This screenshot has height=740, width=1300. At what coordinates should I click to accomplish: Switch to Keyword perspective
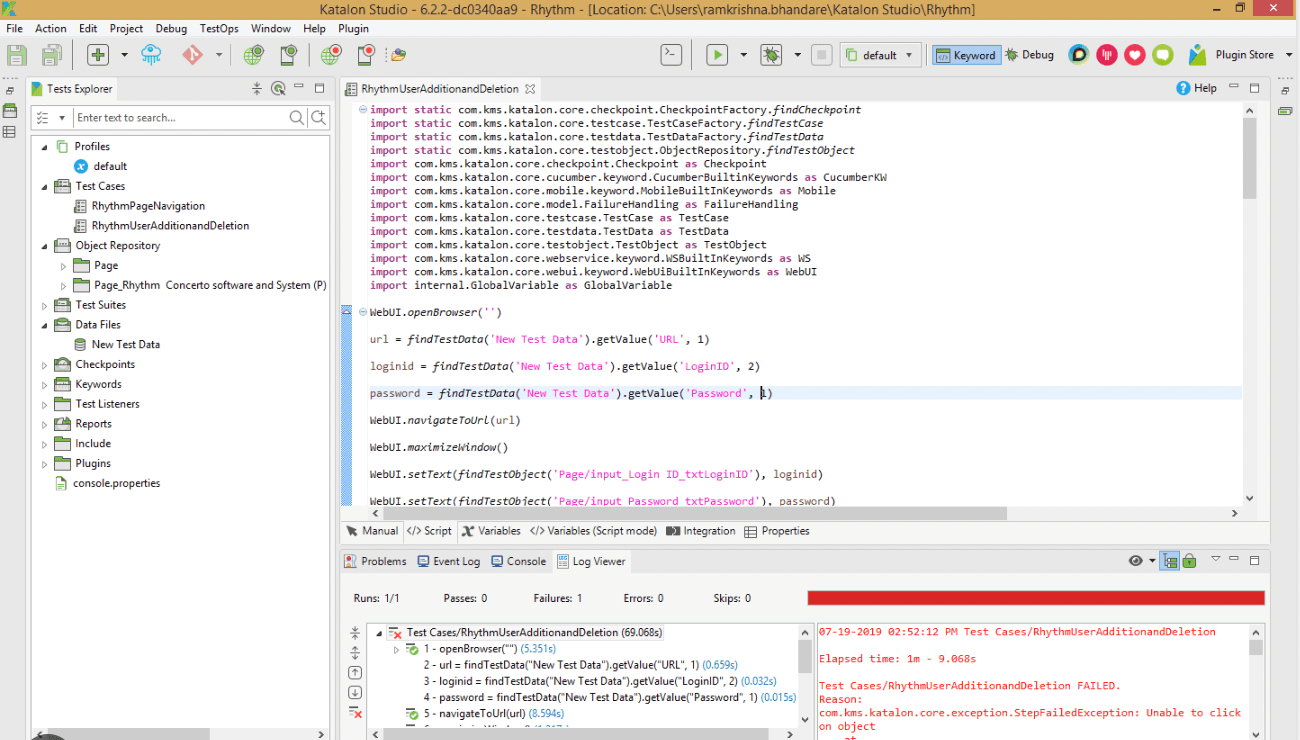click(x=966, y=55)
